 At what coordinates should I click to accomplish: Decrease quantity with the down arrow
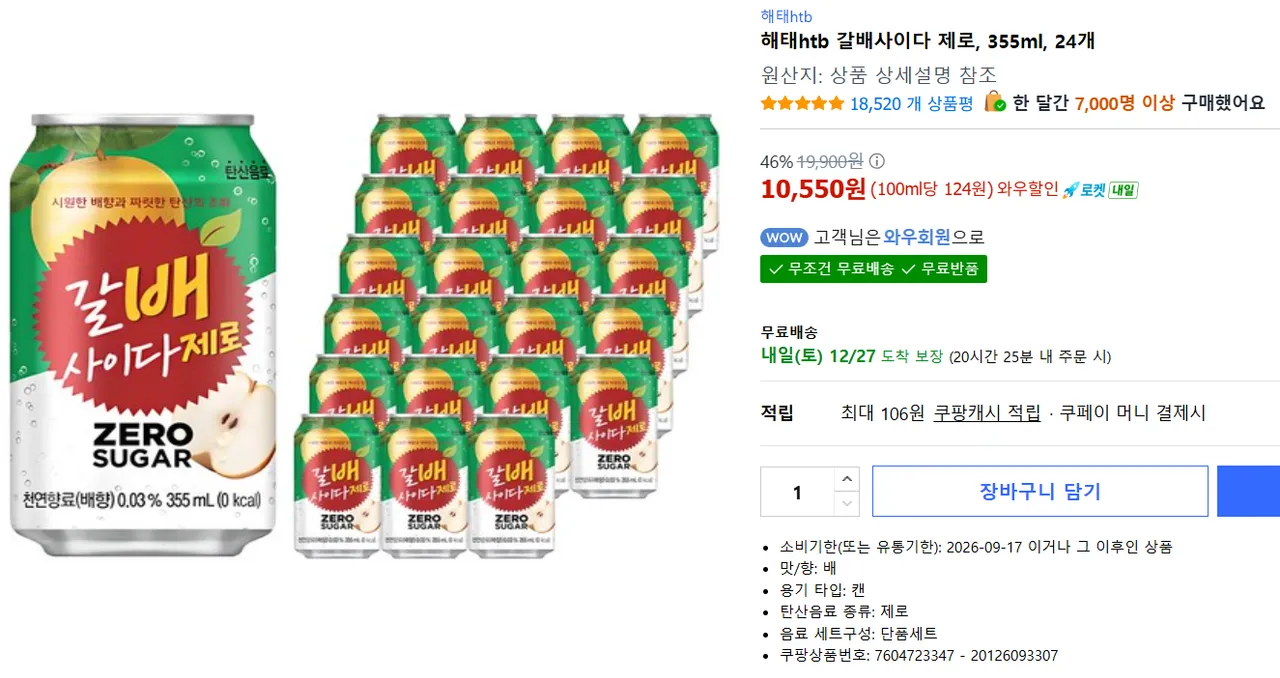pos(846,504)
